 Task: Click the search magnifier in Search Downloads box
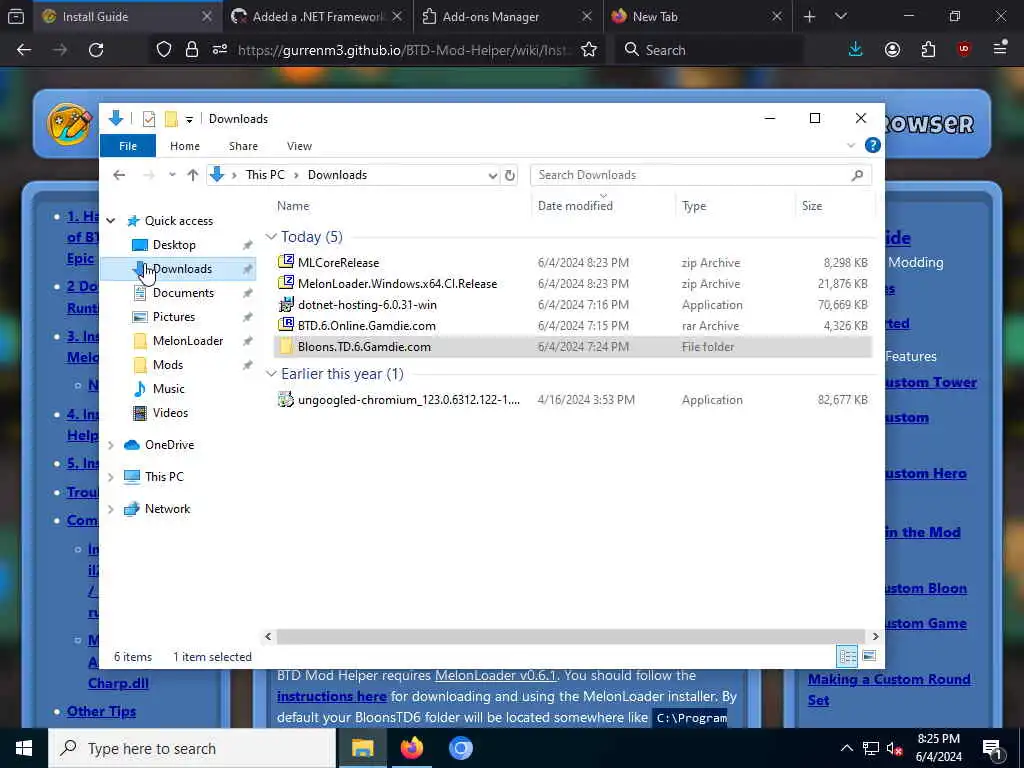pyautogui.click(x=857, y=175)
